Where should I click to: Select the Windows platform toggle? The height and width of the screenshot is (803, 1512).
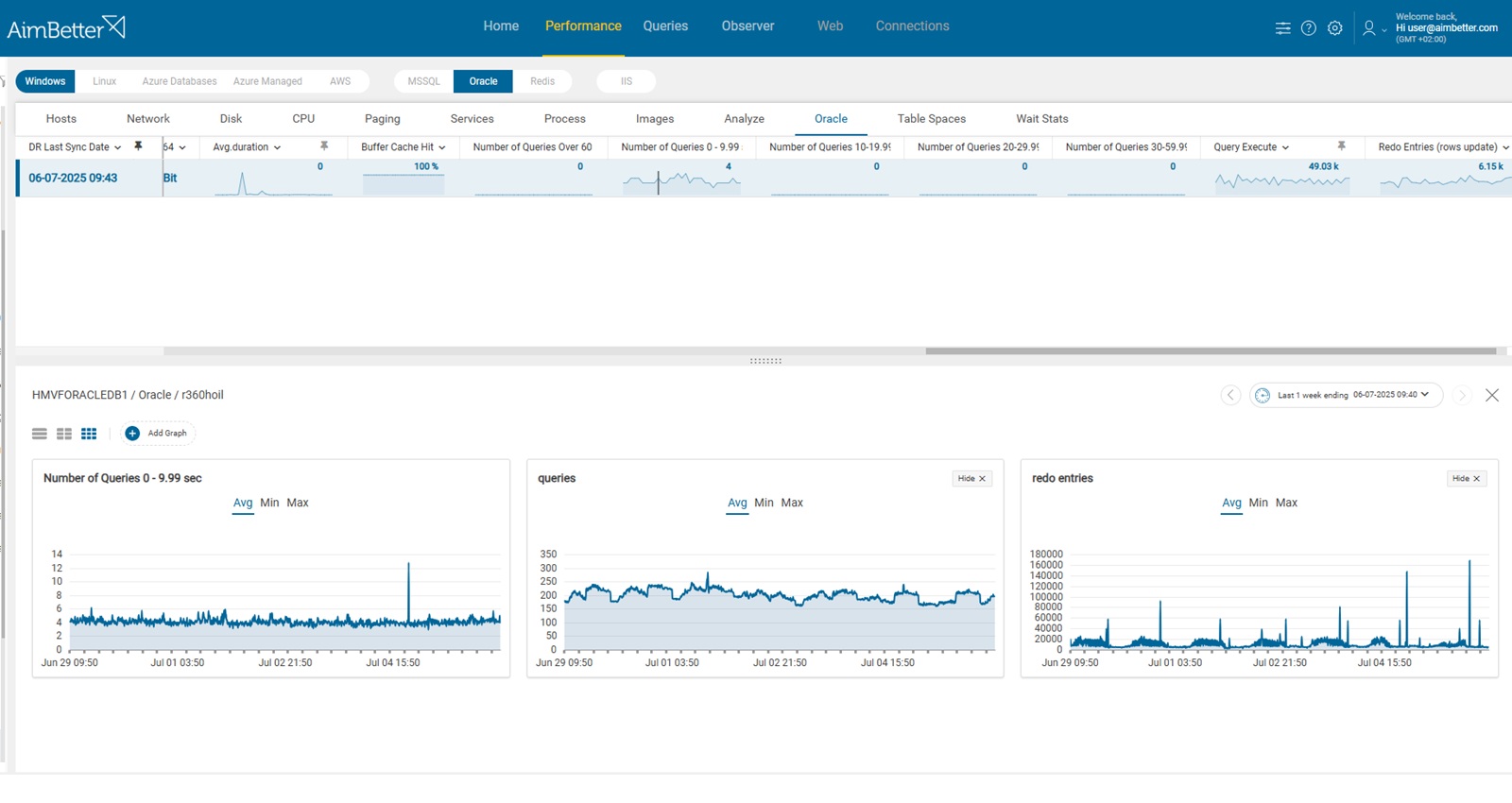pos(45,81)
